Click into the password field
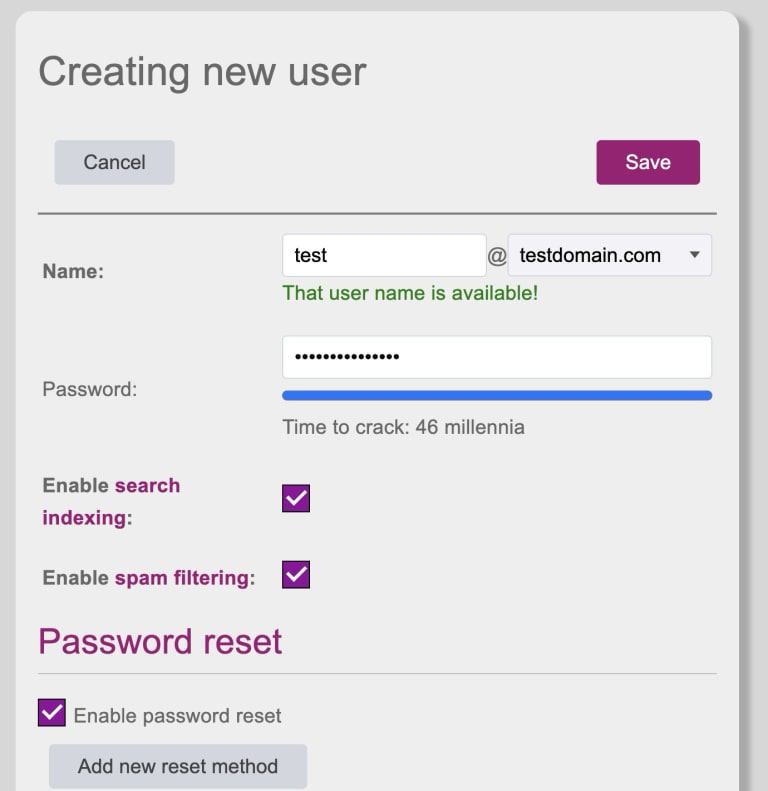The height and width of the screenshot is (791, 768). tap(497, 357)
